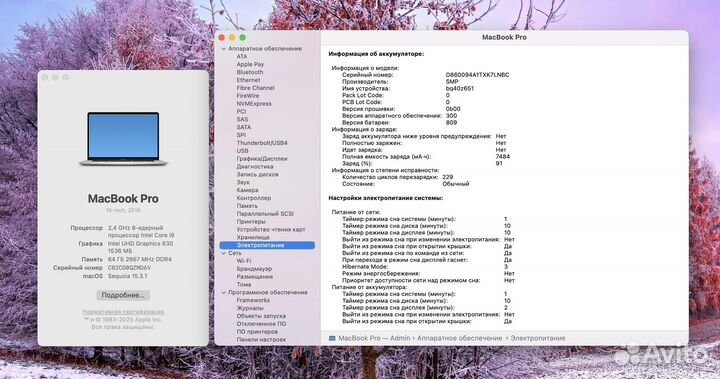The width and height of the screenshot is (720, 379).
Task: Select USB in the sidebar
Action: point(242,151)
